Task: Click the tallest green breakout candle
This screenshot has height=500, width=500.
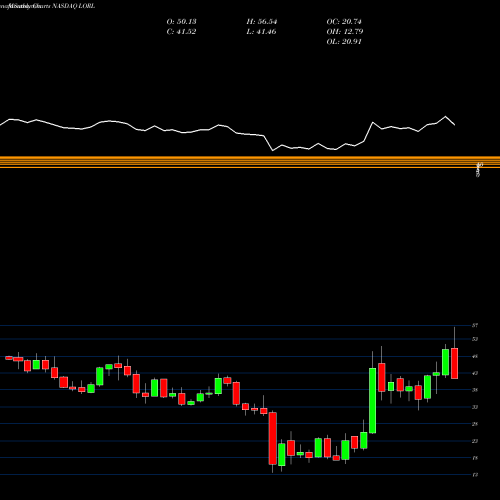Action: pyautogui.click(x=372, y=401)
